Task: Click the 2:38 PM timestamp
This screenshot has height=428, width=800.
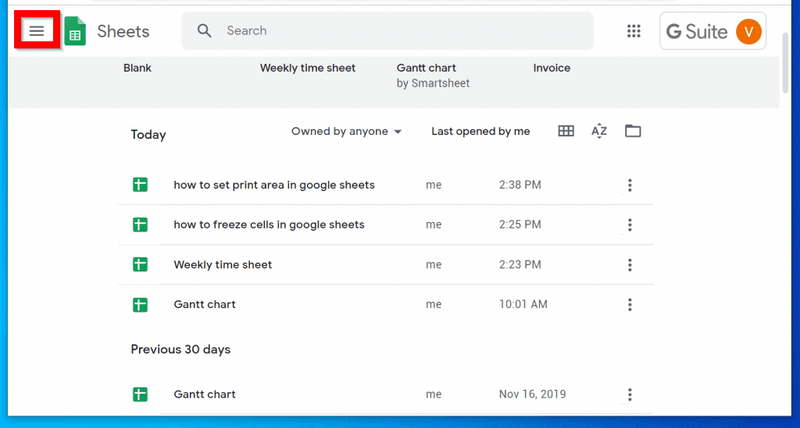Action: pyautogui.click(x=520, y=185)
